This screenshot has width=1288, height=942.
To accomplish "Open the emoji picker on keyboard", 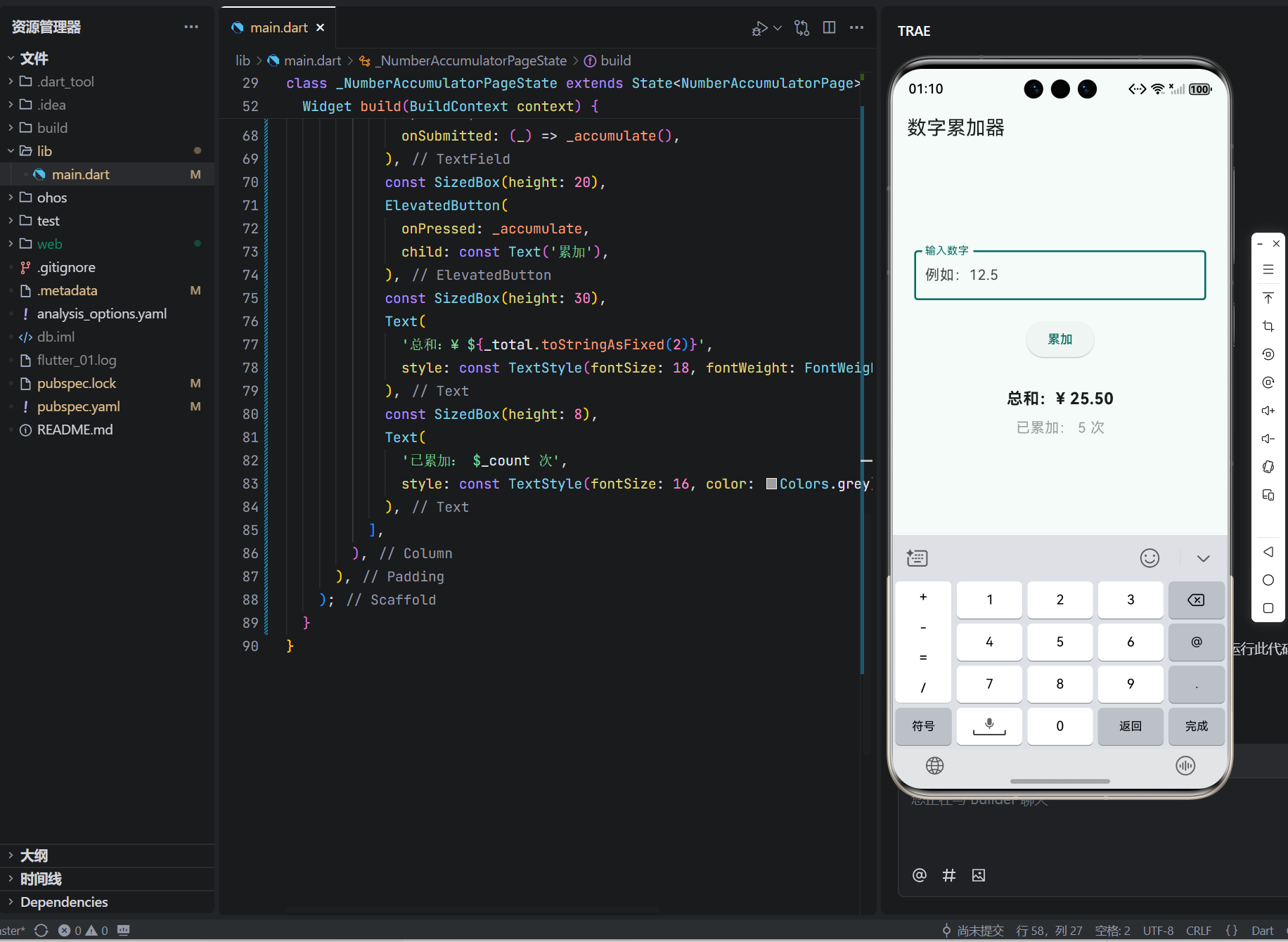I will [1149, 558].
